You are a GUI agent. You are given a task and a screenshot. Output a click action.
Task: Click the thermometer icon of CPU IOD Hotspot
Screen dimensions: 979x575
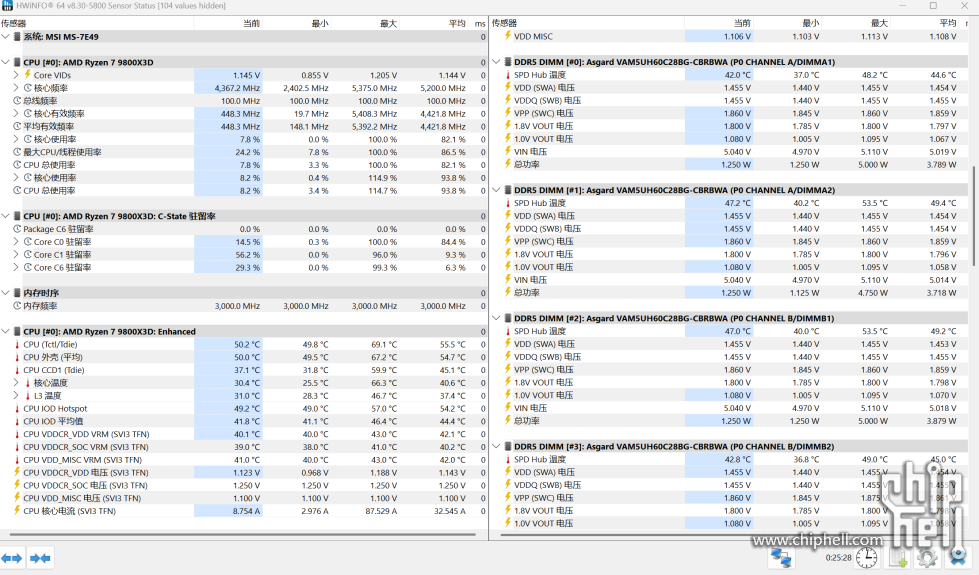[17, 408]
